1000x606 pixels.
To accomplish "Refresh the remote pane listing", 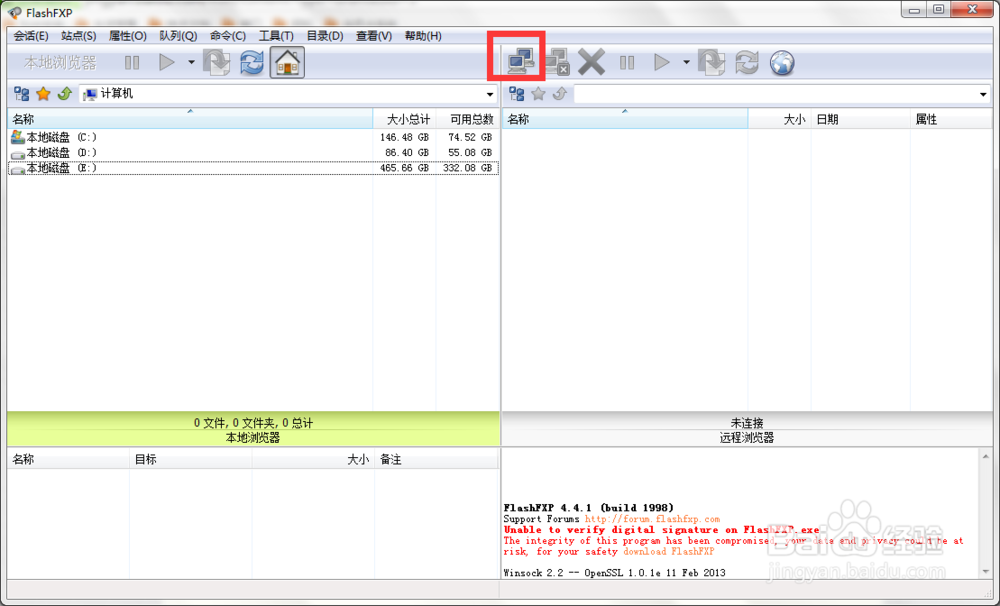I will tap(747, 63).
